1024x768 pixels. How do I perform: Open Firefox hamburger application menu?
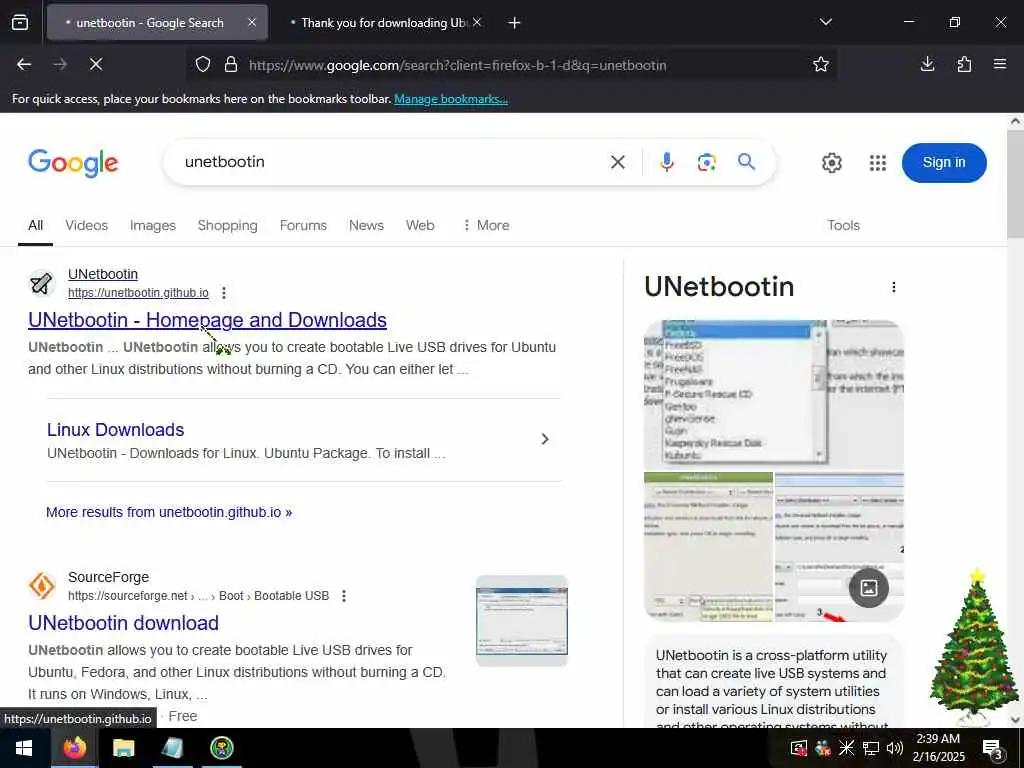click(x=1000, y=64)
